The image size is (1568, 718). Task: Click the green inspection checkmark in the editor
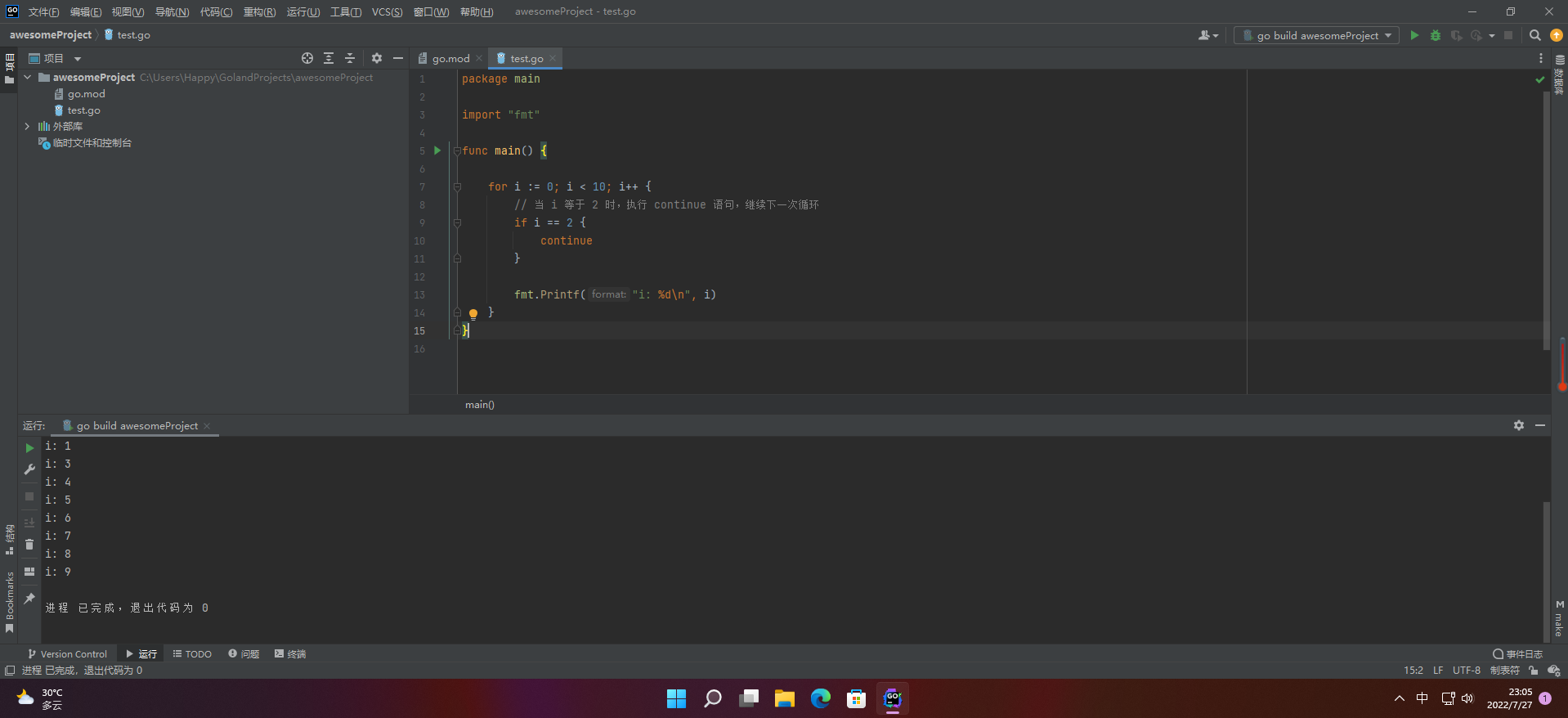(1540, 79)
